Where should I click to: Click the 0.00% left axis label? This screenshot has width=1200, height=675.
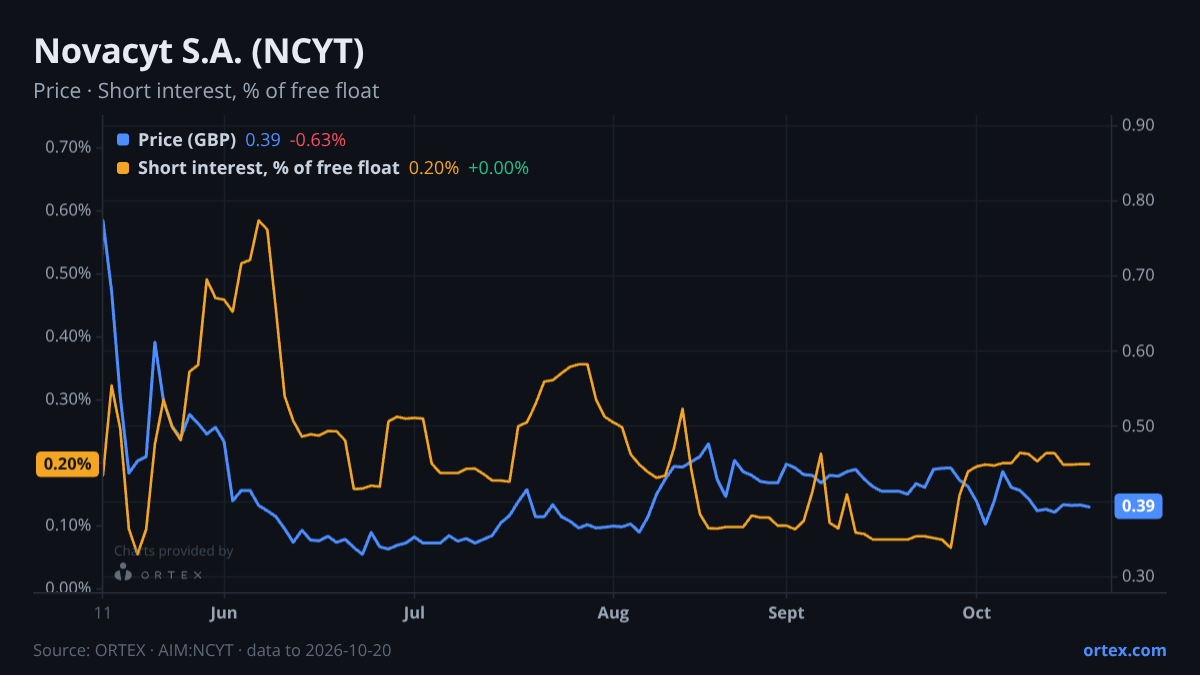click(x=68, y=588)
